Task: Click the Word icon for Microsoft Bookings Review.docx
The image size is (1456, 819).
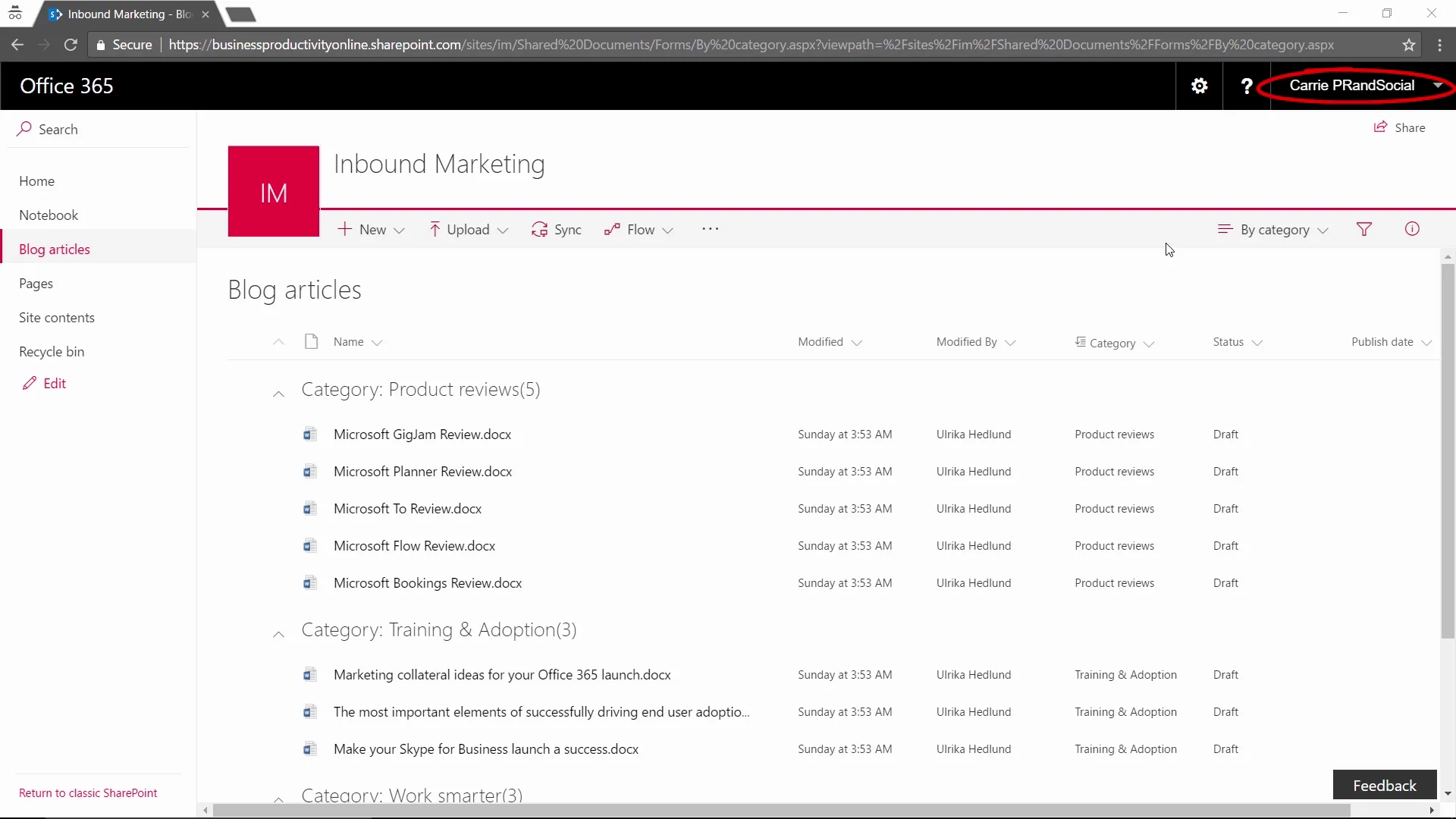Action: click(309, 583)
